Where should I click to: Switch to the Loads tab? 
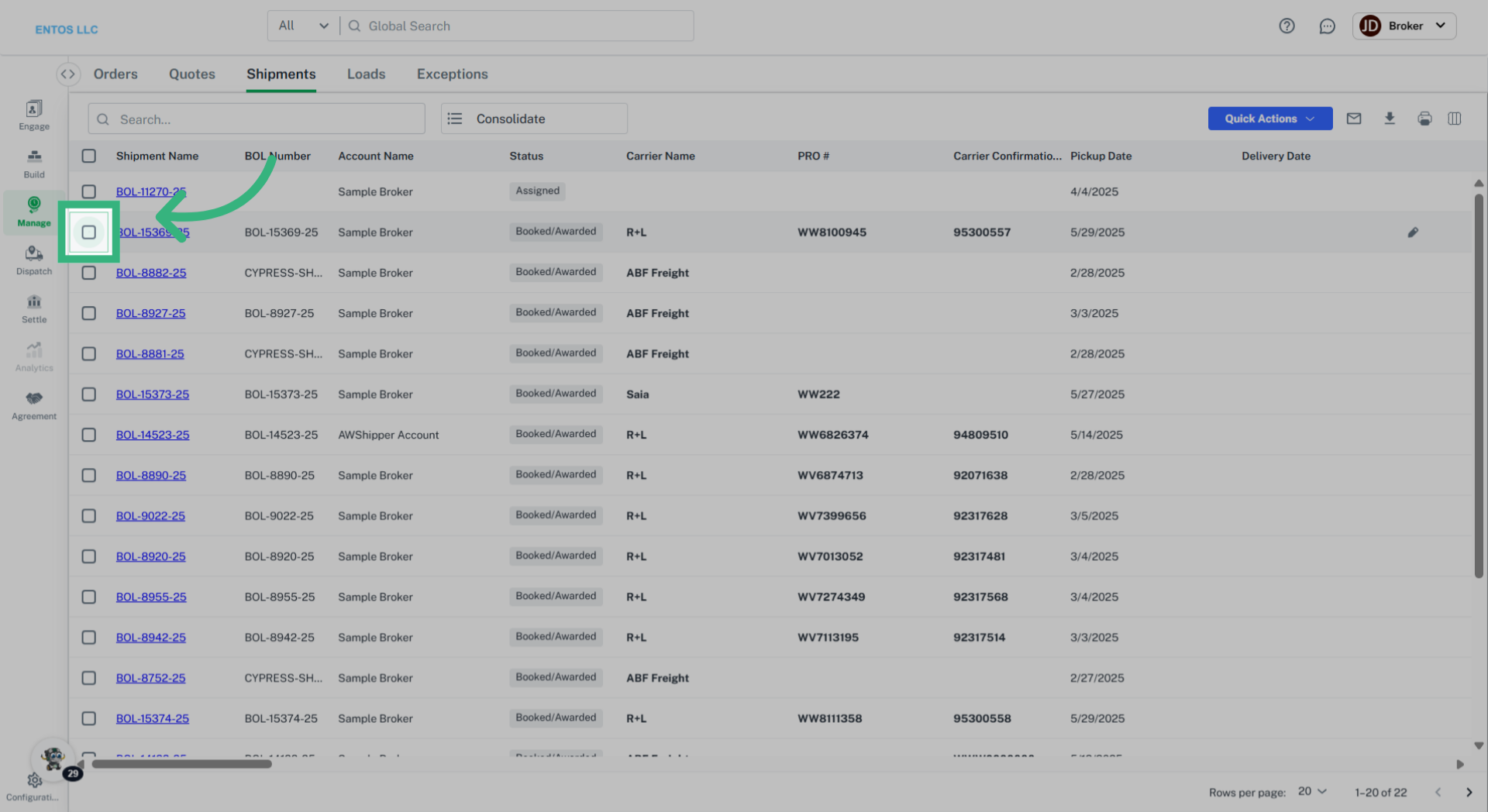[366, 74]
